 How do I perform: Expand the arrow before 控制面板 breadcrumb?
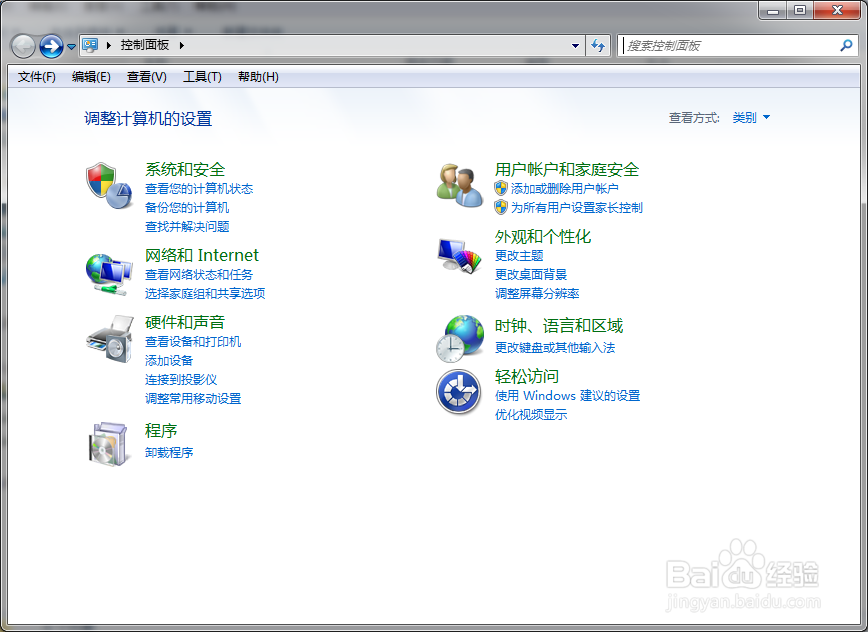coord(108,45)
